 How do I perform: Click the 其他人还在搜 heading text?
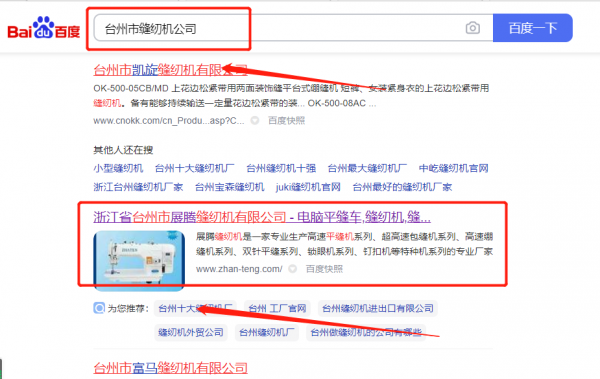pos(123,150)
